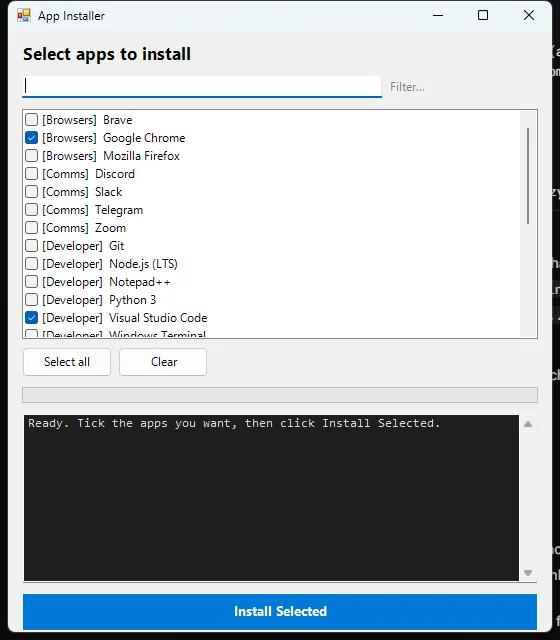Start installation with Install Selected

click(x=280, y=611)
